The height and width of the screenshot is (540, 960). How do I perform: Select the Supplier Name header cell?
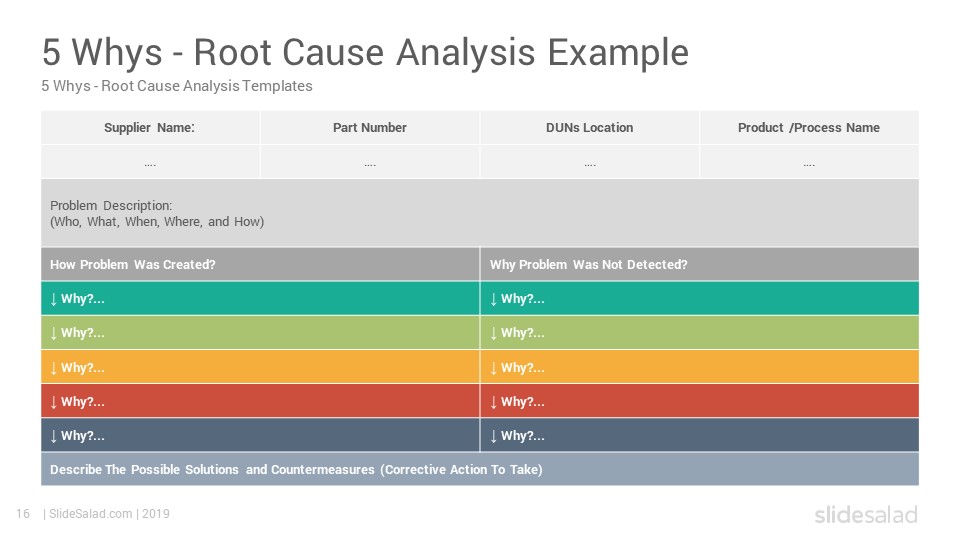tap(151, 127)
